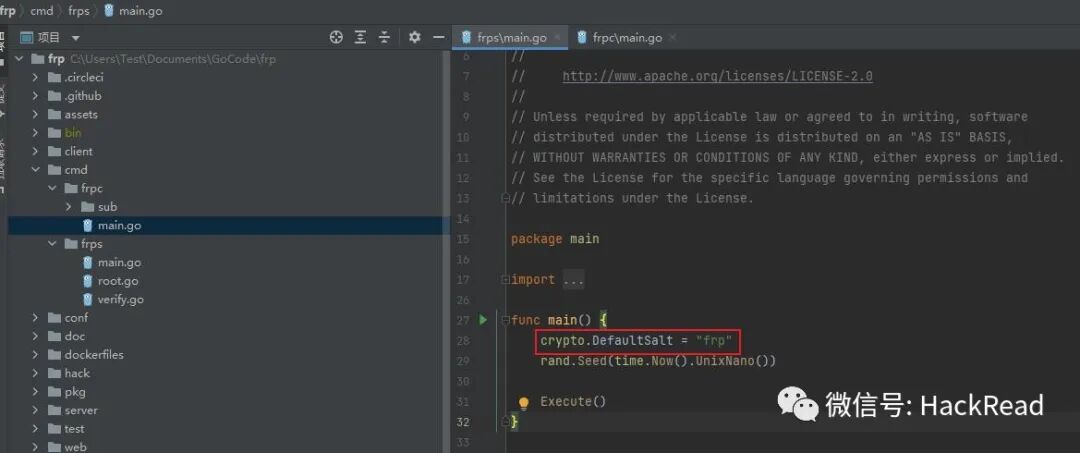The height and width of the screenshot is (453, 1080).
Task: Click fold marker beside func main
Action: tap(506, 320)
